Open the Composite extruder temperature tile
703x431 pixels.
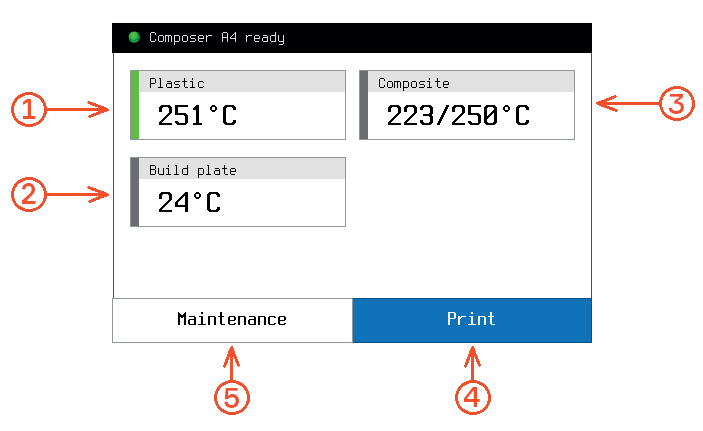467,105
